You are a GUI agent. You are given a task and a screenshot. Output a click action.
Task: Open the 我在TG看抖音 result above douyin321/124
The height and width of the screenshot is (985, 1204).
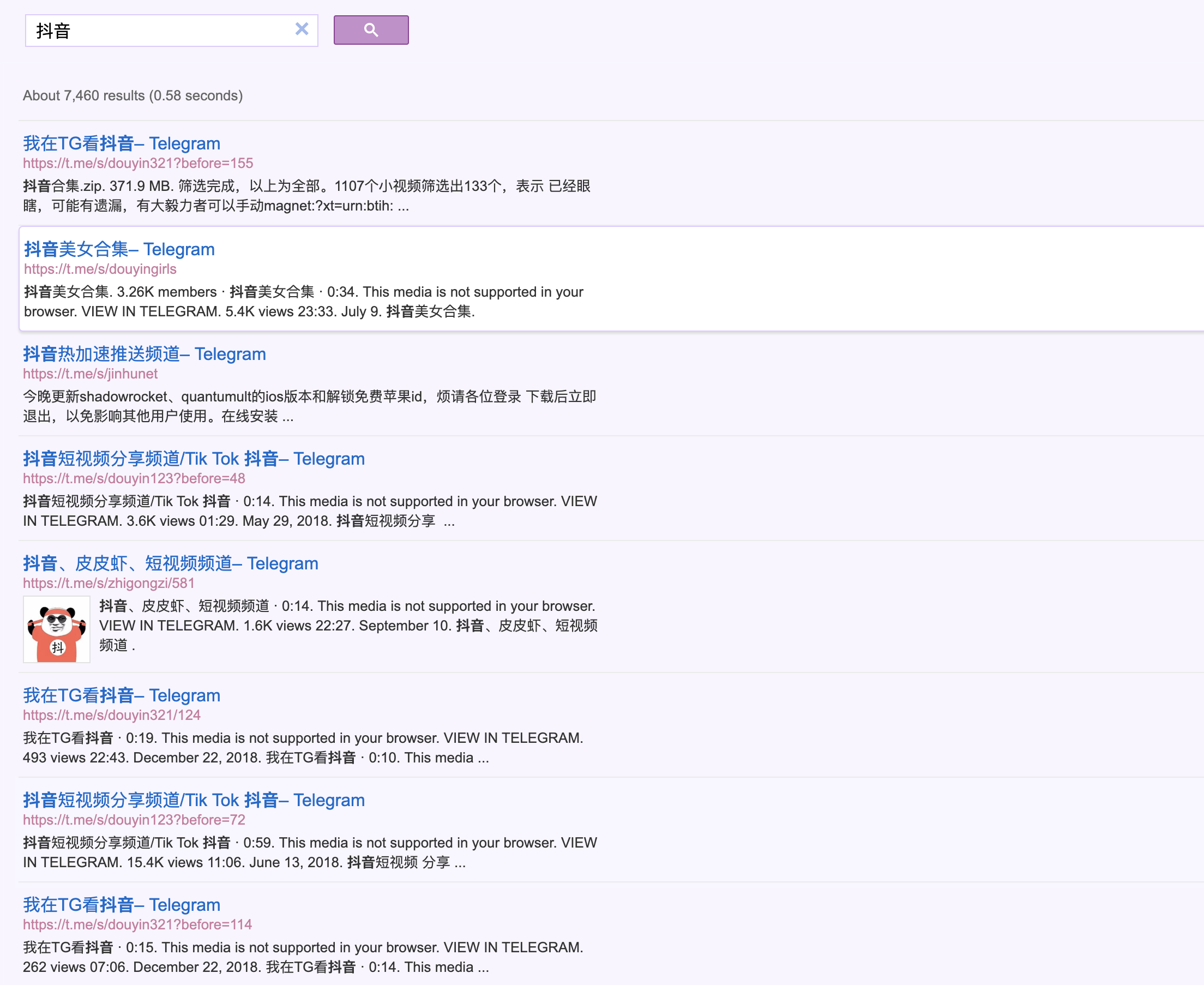click(122, 695)
